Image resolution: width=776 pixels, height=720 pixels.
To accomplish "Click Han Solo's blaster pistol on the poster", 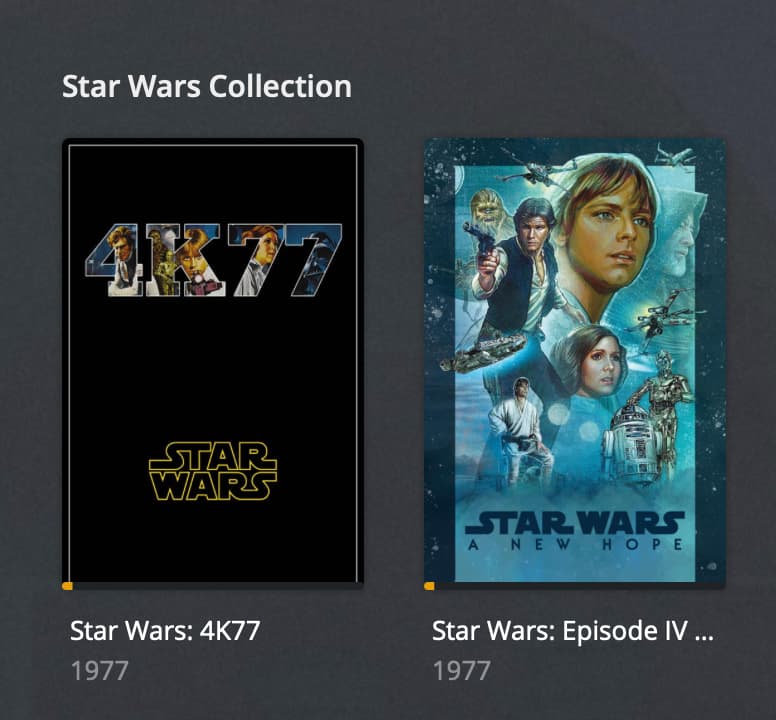I will click(479, 239).
